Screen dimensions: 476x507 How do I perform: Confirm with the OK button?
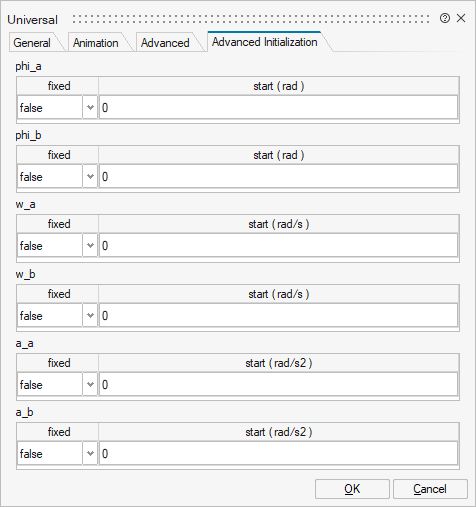352,489
